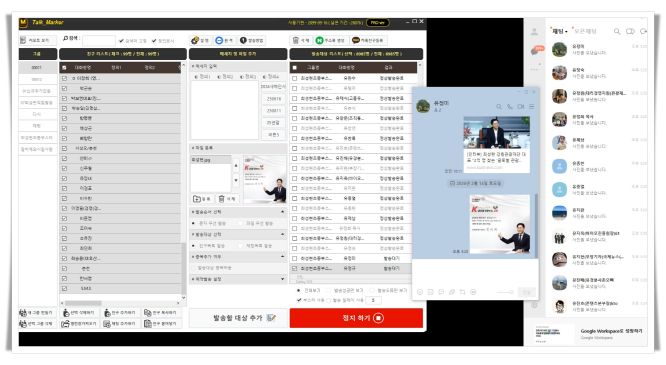This screenshot has height=365, width=666.
Task: Open the news link preview thumbnail in chat
Action: click(x=496, y=133)
